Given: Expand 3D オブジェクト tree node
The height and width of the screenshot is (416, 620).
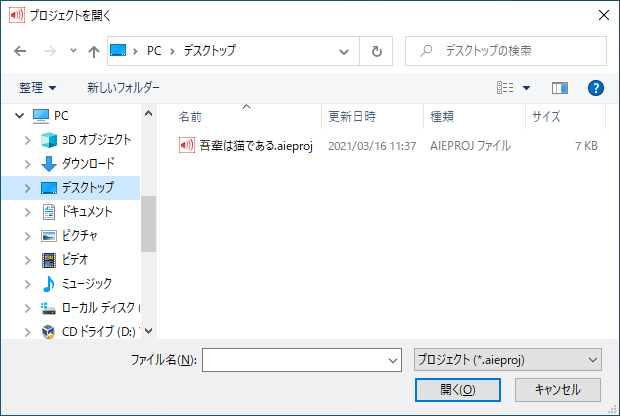Looking at the screenshot, I should tap(27, 140).
